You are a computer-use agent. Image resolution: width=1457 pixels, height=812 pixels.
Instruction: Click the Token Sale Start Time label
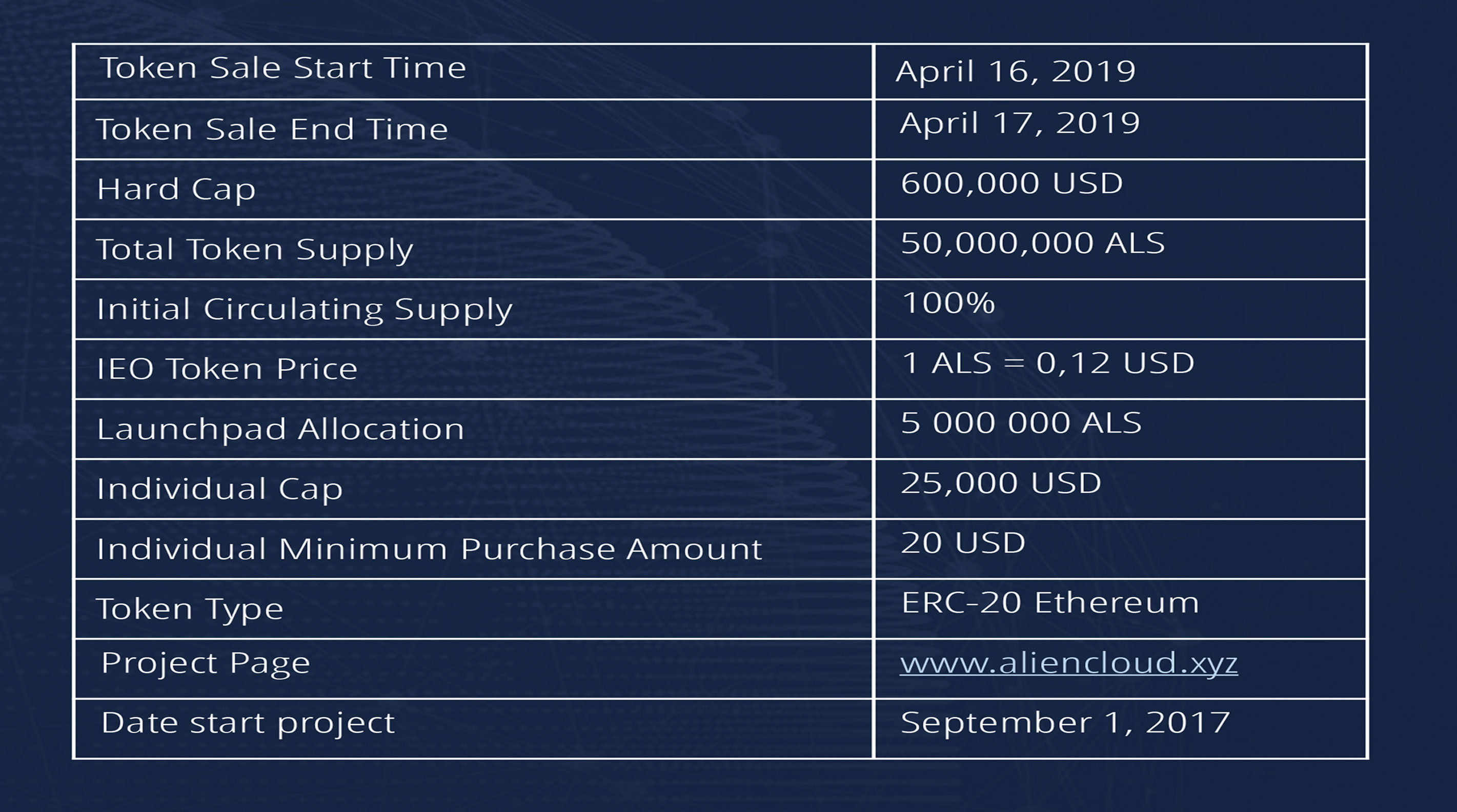[x=283, y=68]
